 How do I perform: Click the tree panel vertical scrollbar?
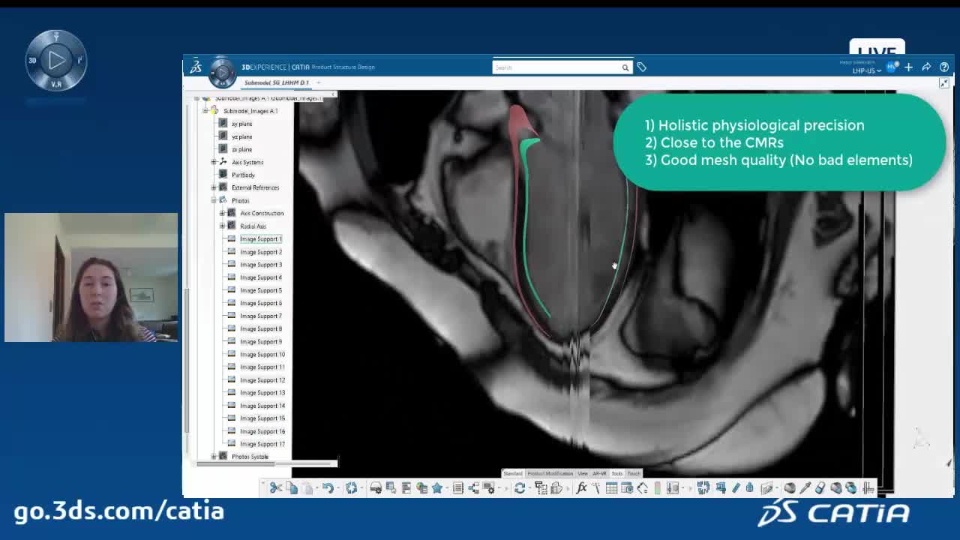[x=187, y=361]
